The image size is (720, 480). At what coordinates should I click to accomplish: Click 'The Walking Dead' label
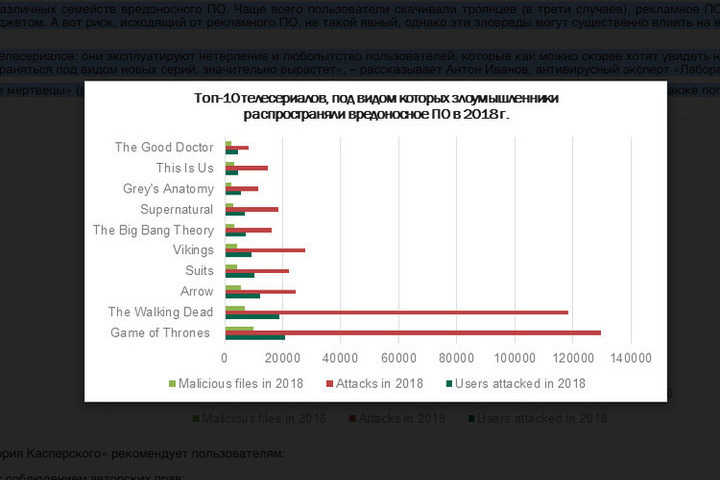click(160, 312)
